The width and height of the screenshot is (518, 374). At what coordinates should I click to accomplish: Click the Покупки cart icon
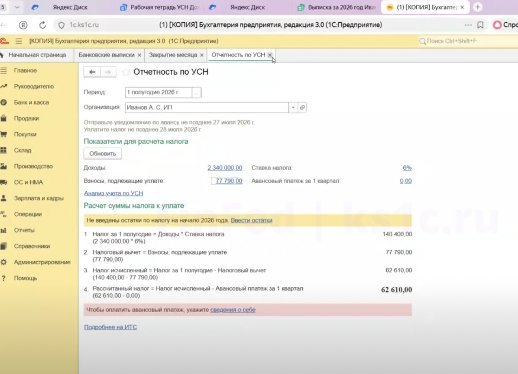(x=3, y=134)
